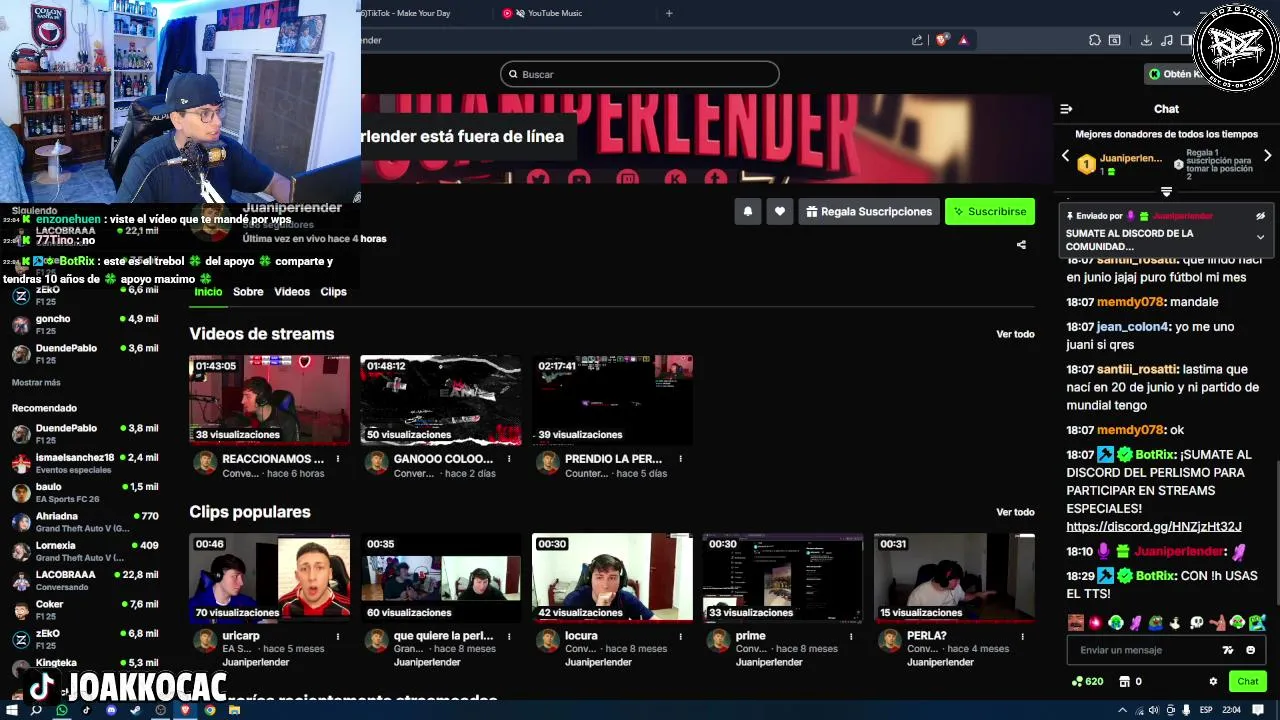Open options menu for prime clip
Viewport: 1280px width, 720px height.
851,636
